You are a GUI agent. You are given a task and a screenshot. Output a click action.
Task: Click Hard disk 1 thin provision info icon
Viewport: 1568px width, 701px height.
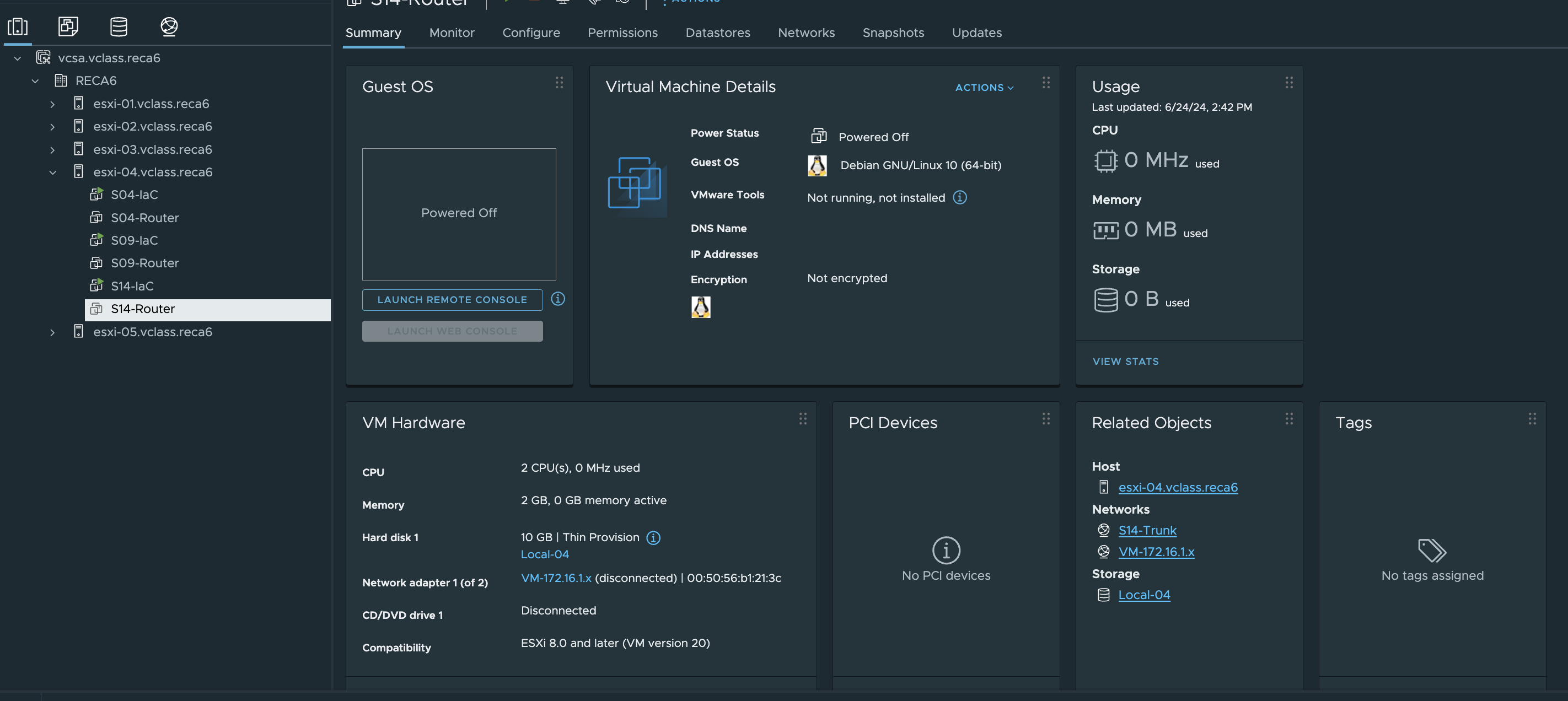pyautogui.click(x=653, y=538)
